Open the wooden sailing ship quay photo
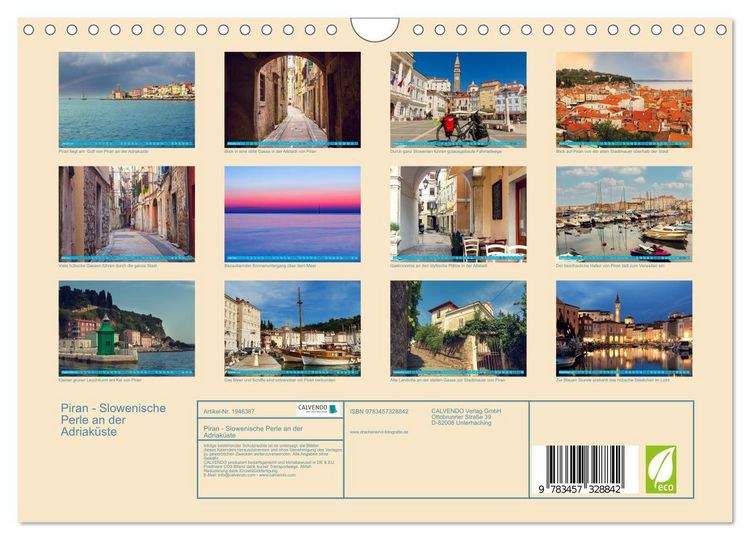Image resolution: width=750 pixels, height=540 pixels. [292, 328]
